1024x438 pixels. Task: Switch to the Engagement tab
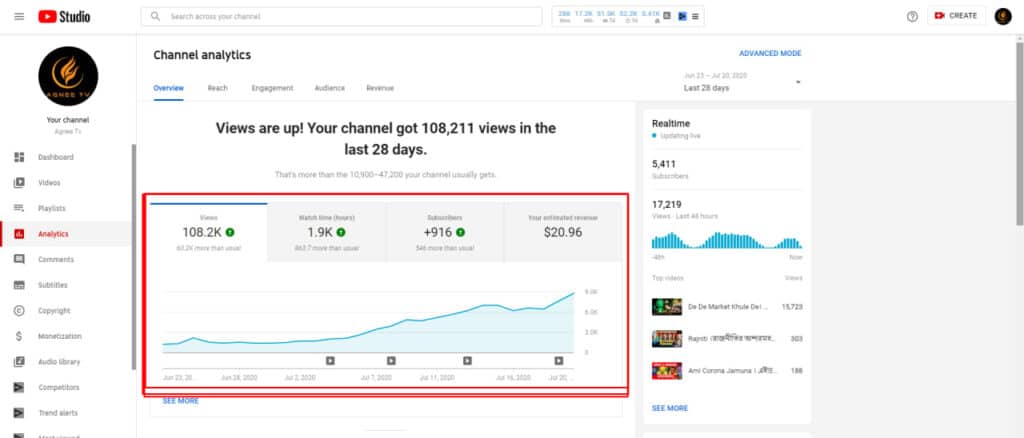click(x=272, y=88)
